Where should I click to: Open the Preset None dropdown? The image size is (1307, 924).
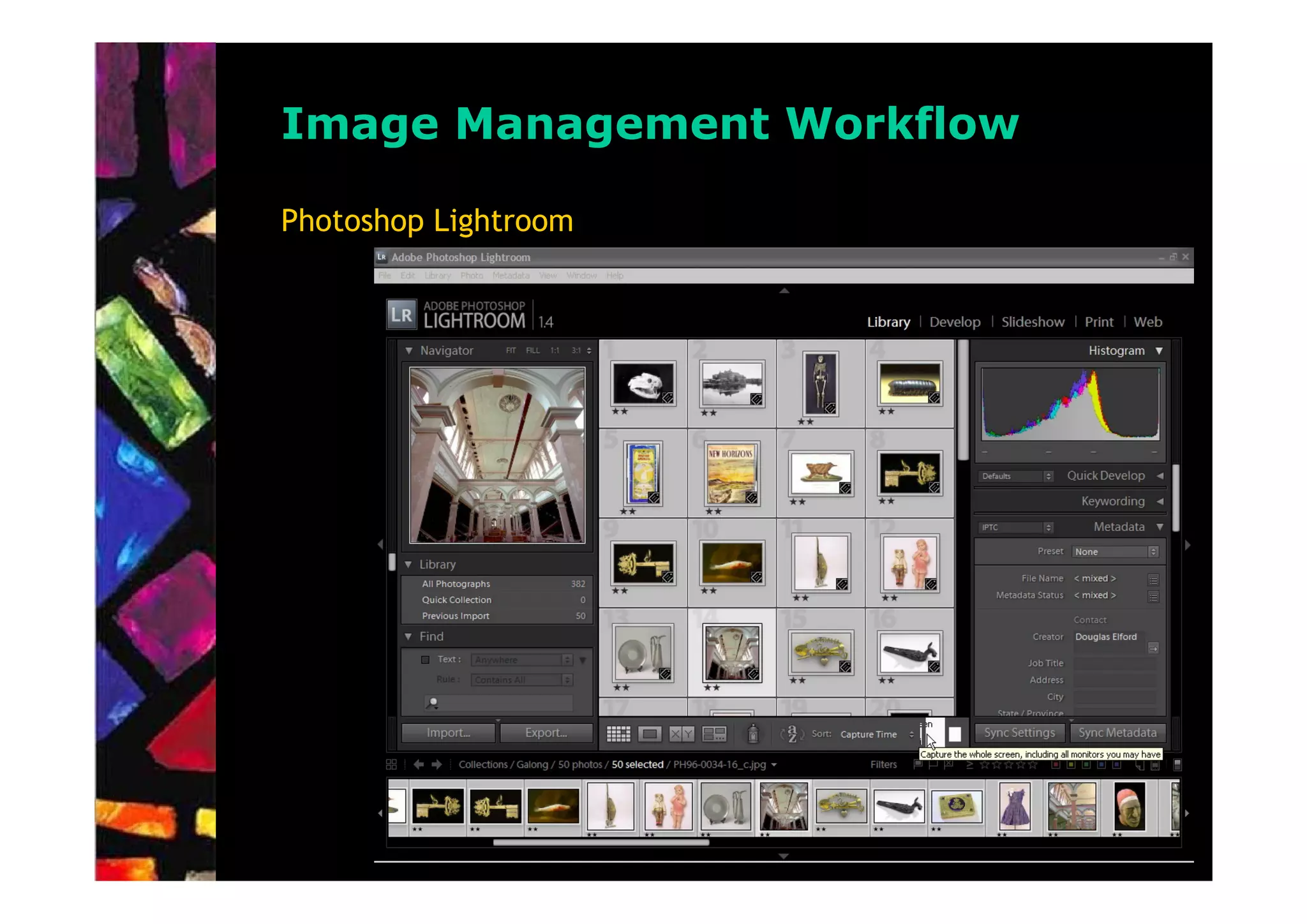pyautogui.click(x=1115, y=551)
